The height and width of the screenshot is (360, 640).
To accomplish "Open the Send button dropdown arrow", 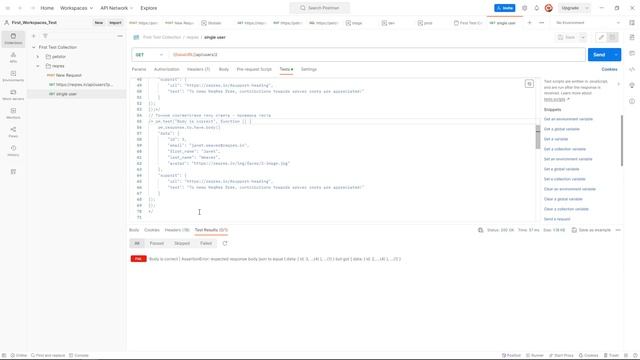I will coord(616,55).
